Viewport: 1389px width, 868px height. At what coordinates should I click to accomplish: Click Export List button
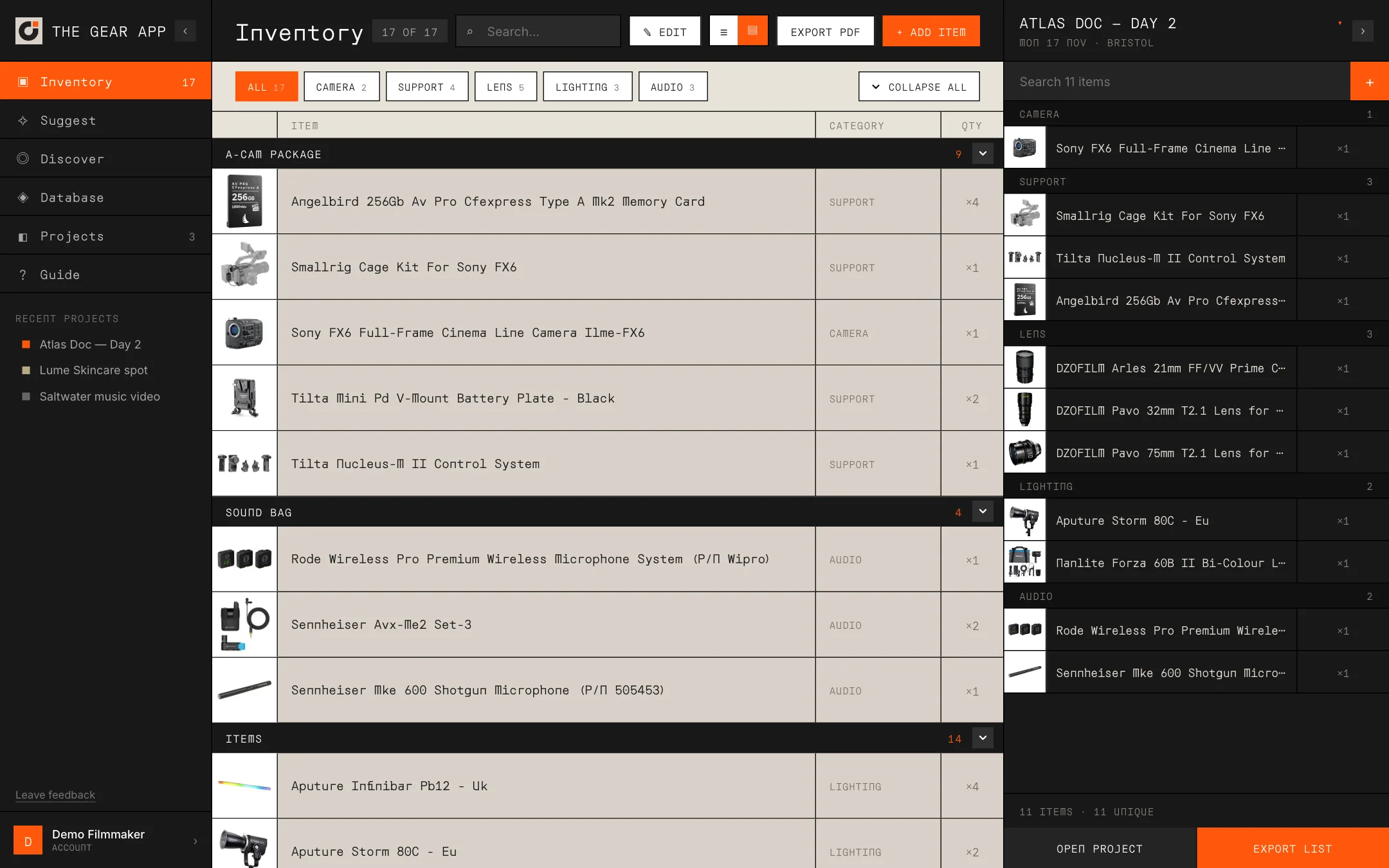(x=1293, y=848)
